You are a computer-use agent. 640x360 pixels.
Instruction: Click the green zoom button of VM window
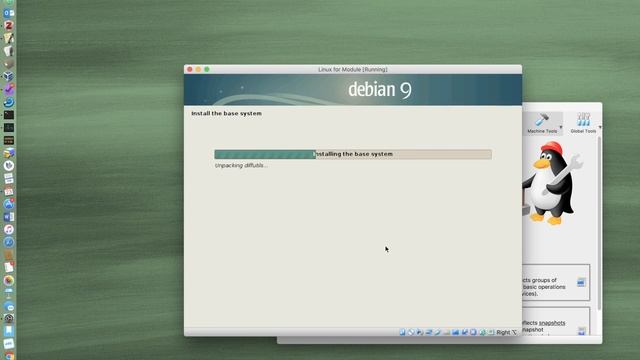pos(207,69)
